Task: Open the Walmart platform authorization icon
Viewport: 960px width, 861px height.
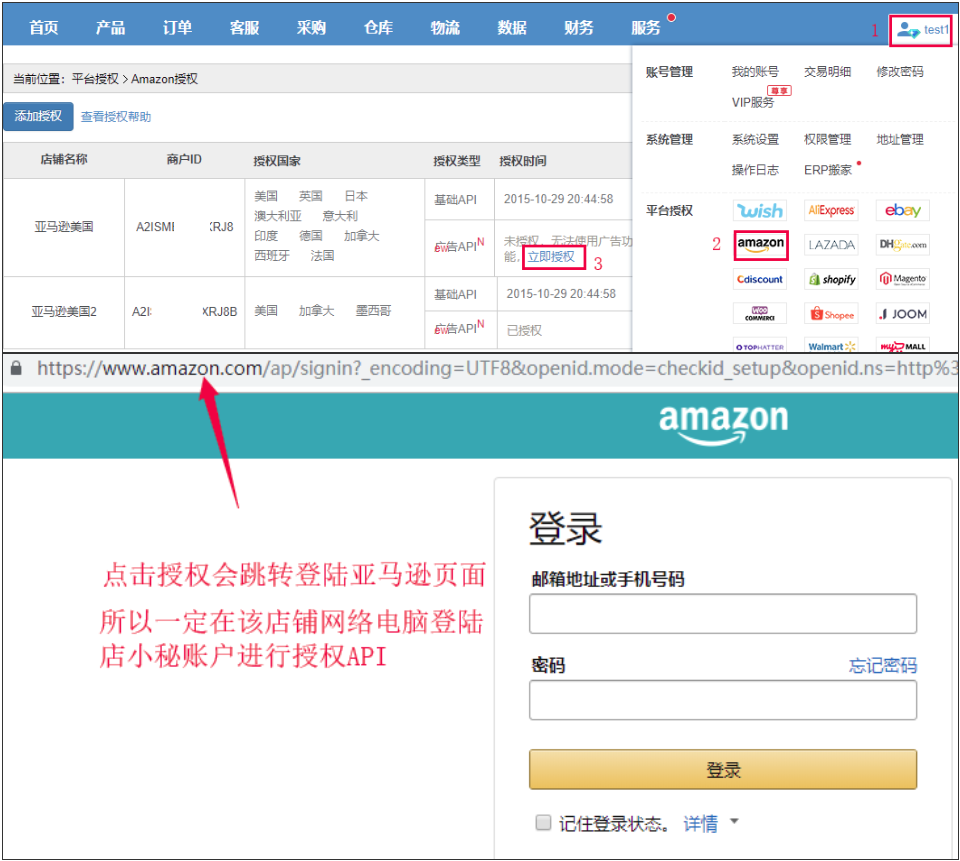Action: click(831, 345)
